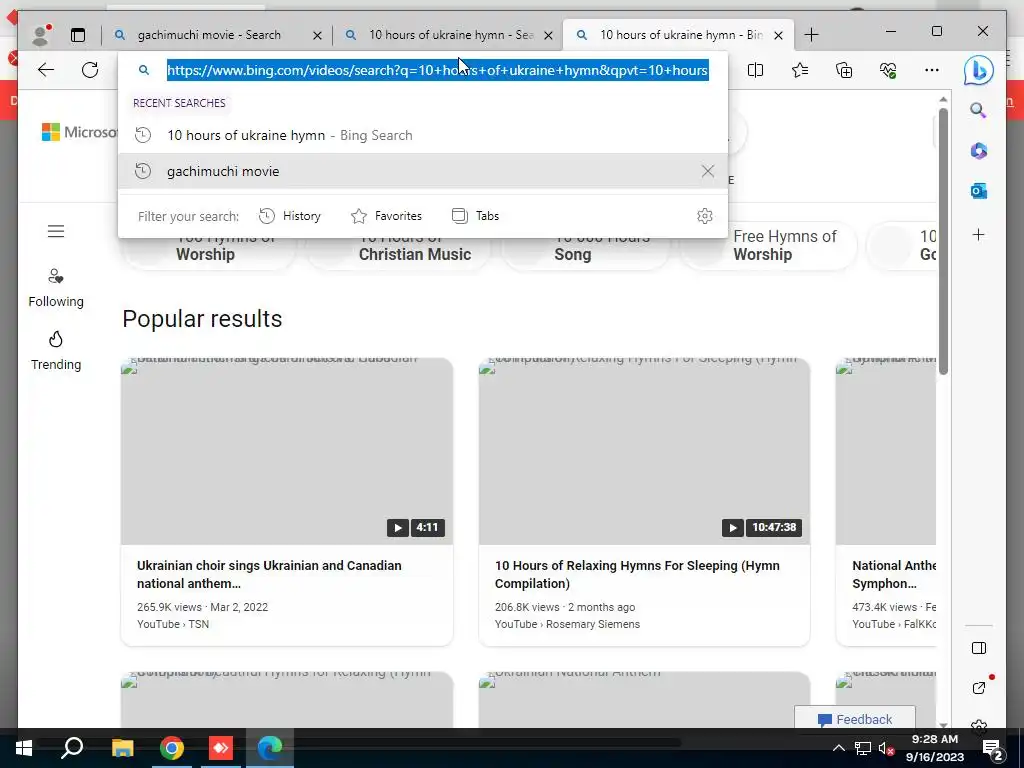
Task: Filter search by Favorites
Action: (x=387, y=216)
